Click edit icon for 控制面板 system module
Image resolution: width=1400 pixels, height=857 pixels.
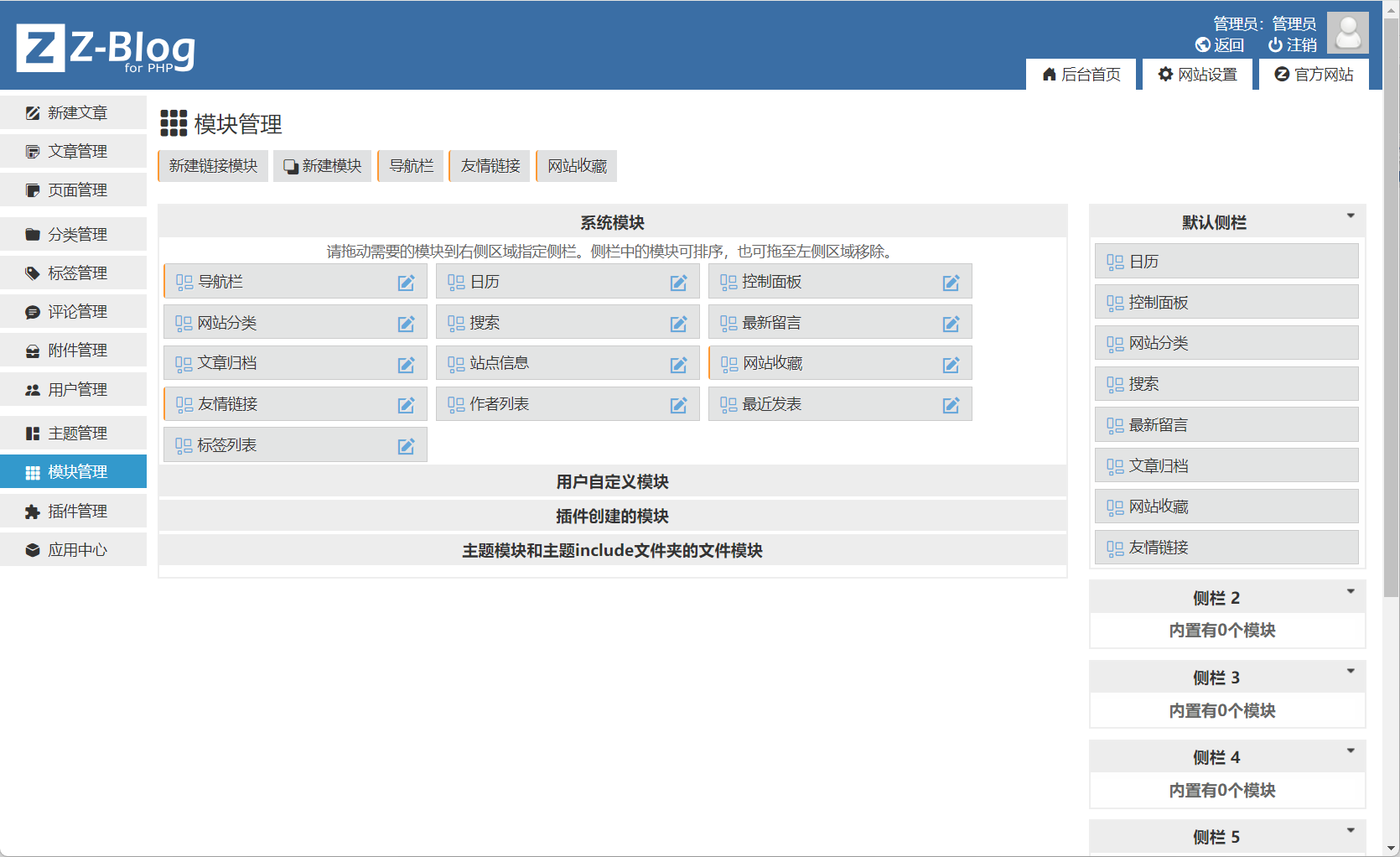951,283
